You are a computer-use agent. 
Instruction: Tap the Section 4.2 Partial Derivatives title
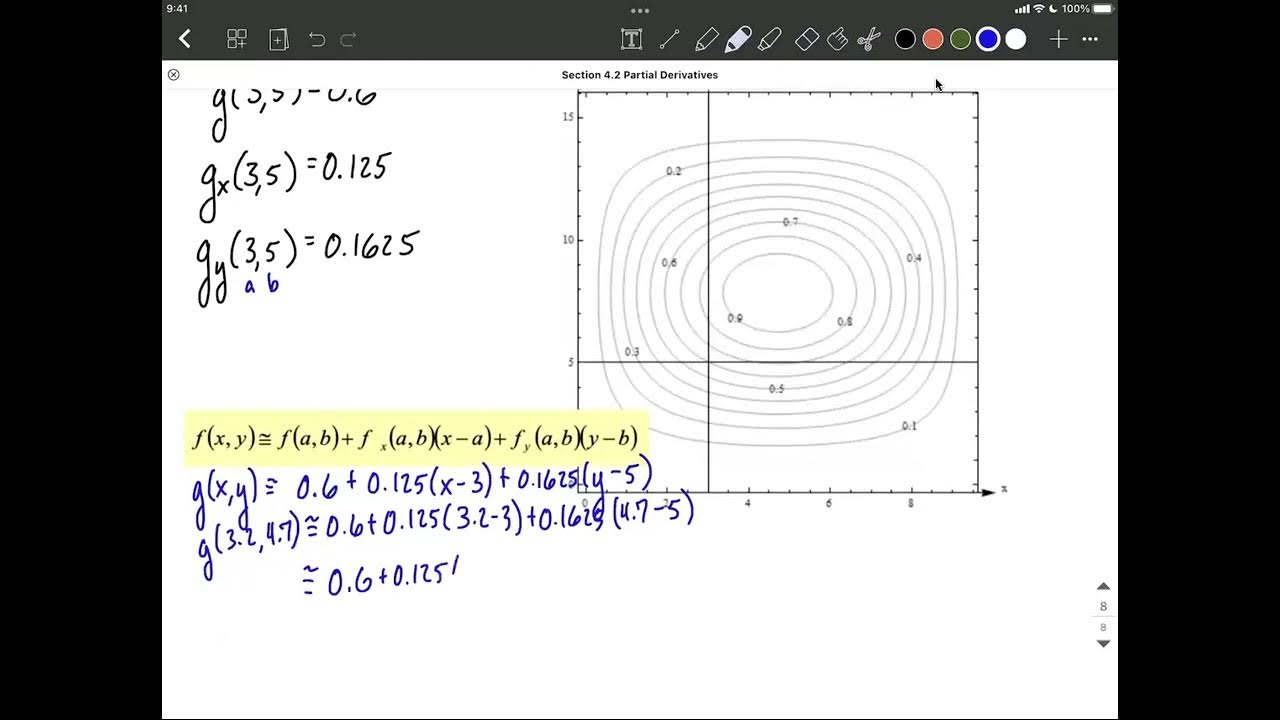click(x=640, y=75)
